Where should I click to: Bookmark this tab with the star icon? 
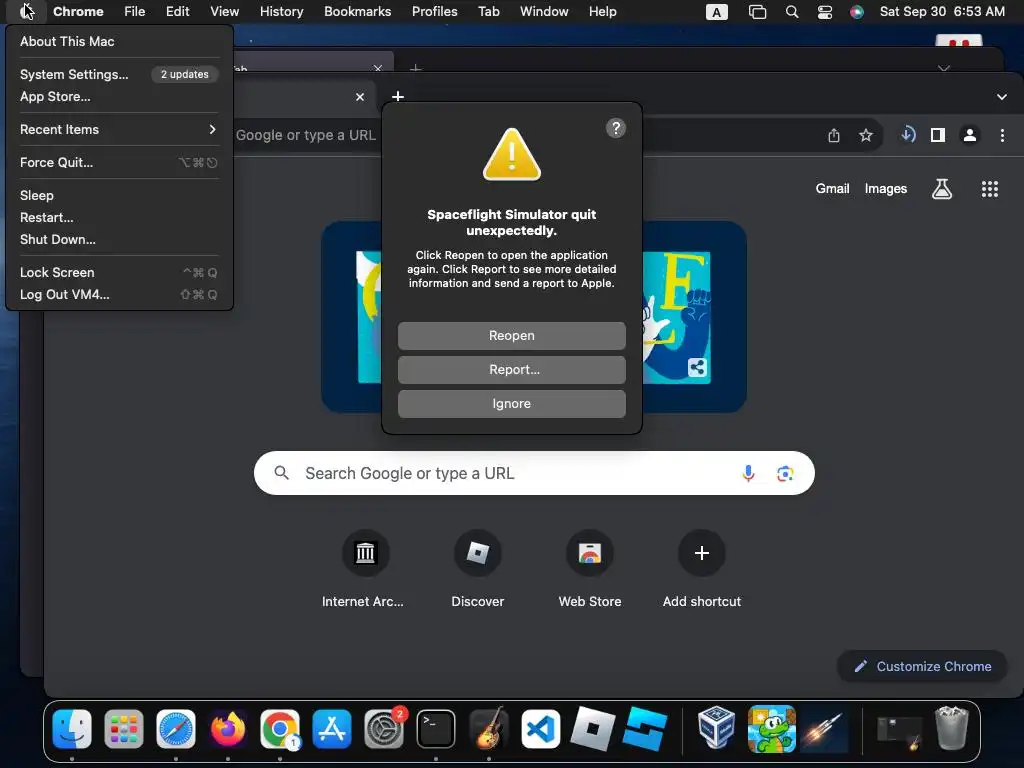(x=865, y=135)
